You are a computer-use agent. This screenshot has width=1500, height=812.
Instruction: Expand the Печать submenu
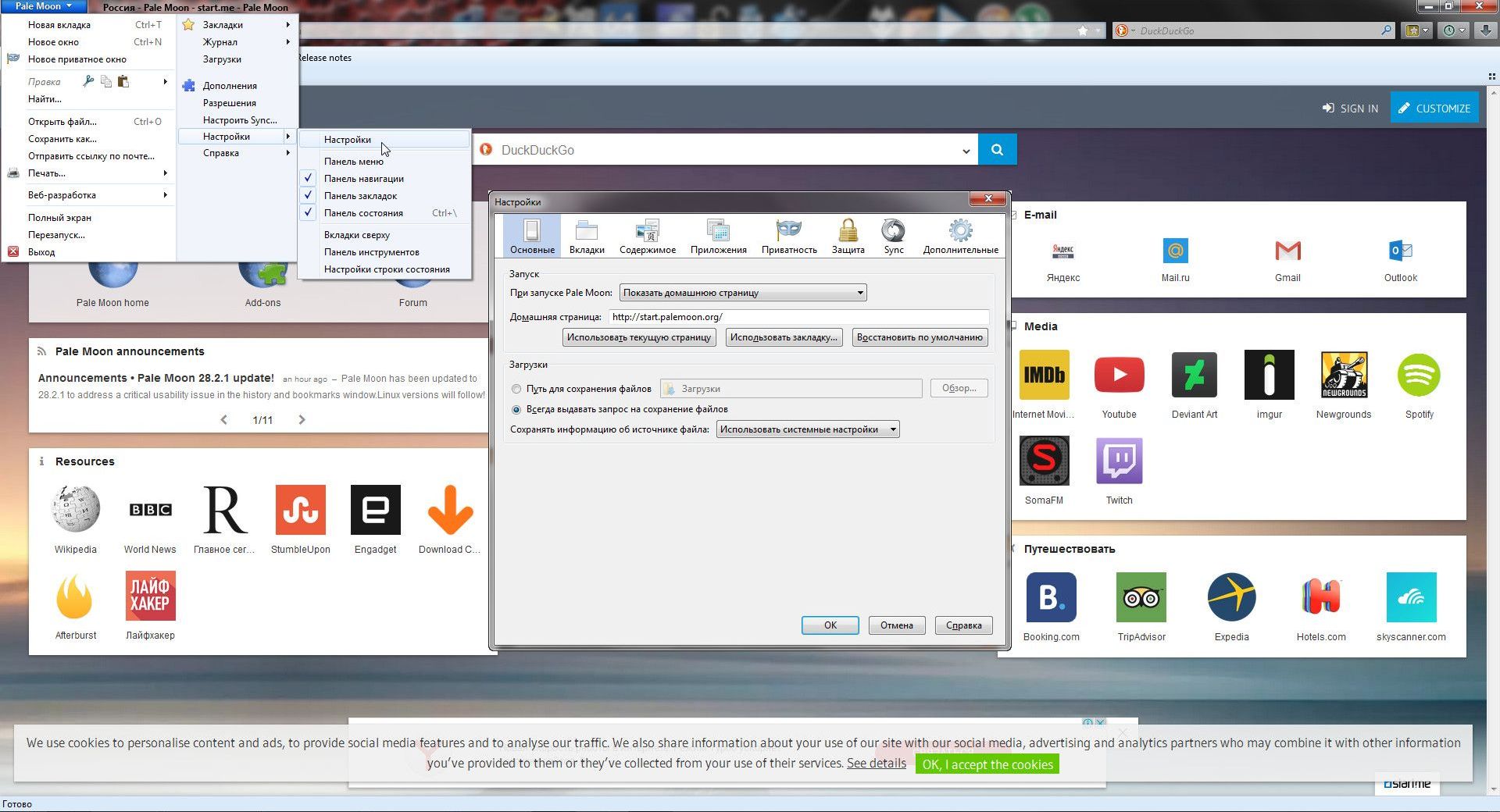click(88, 173)
